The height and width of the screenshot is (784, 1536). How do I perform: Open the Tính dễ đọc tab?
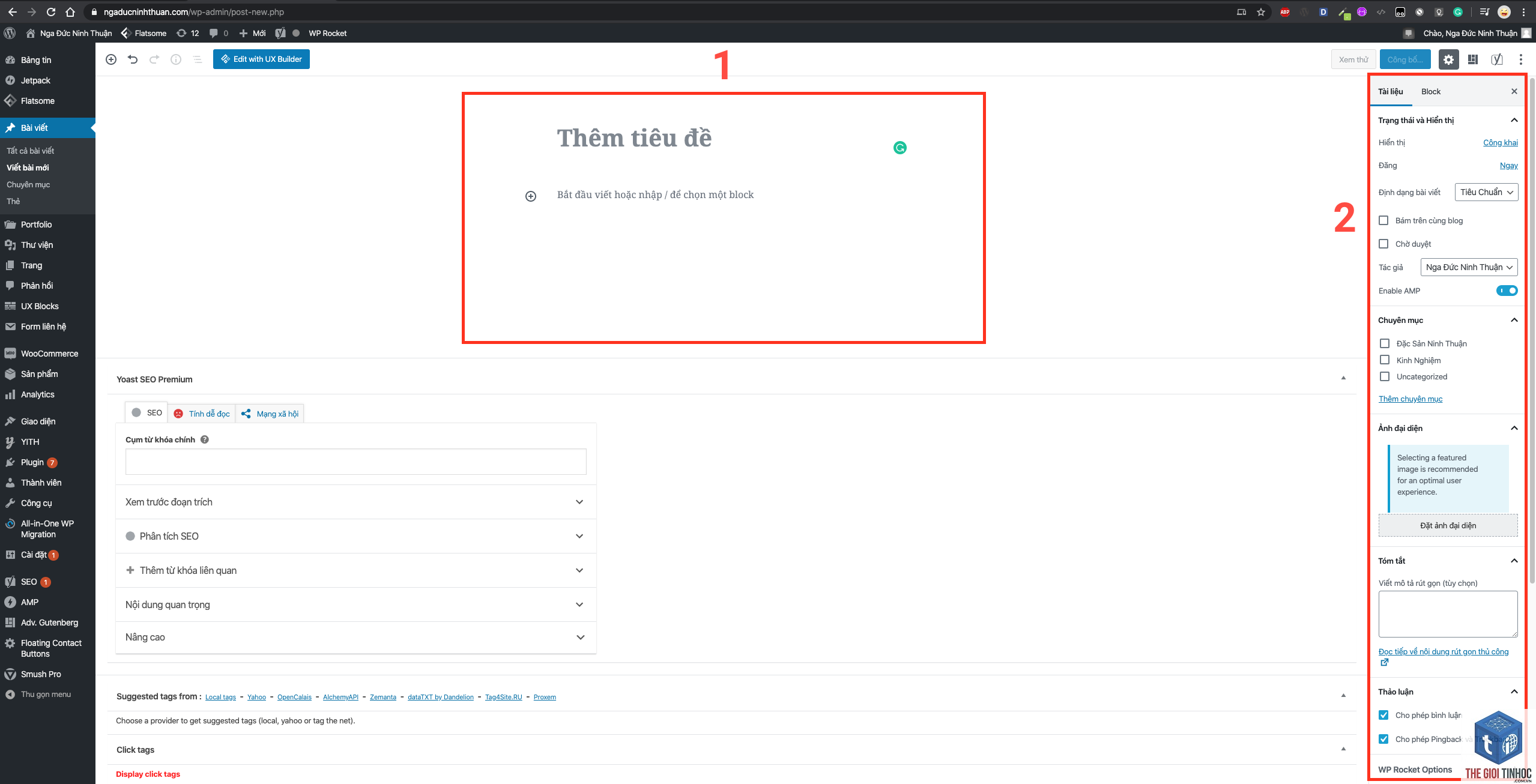tap(202, 414)
